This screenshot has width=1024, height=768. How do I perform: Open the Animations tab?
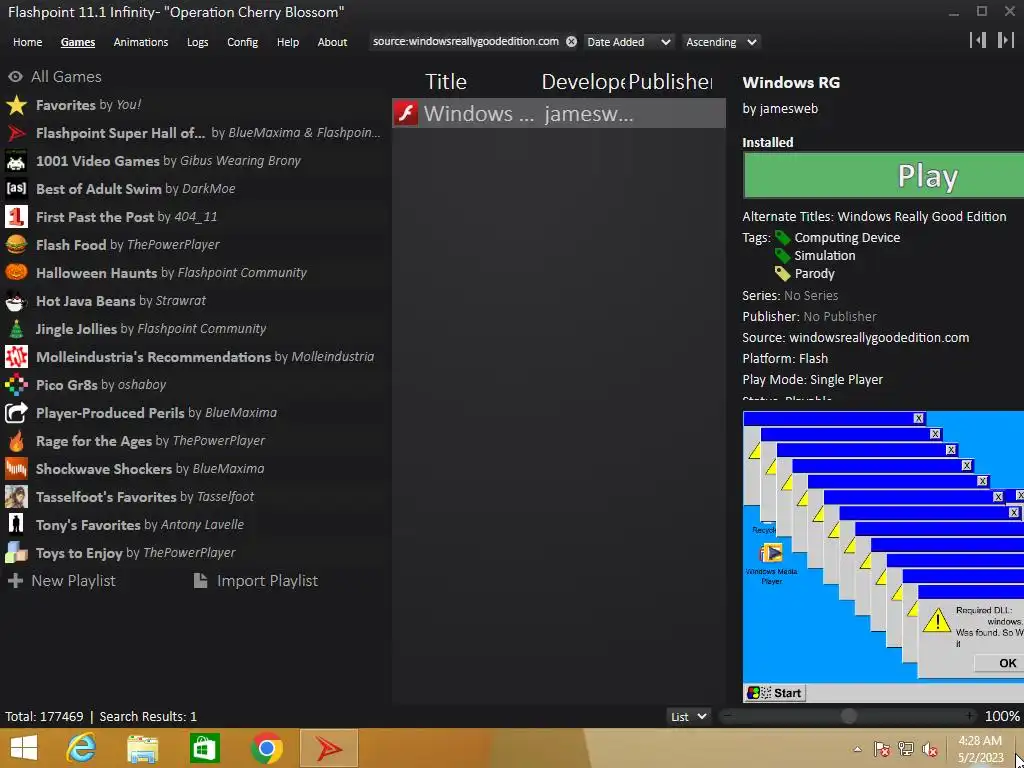coord(140,42)
